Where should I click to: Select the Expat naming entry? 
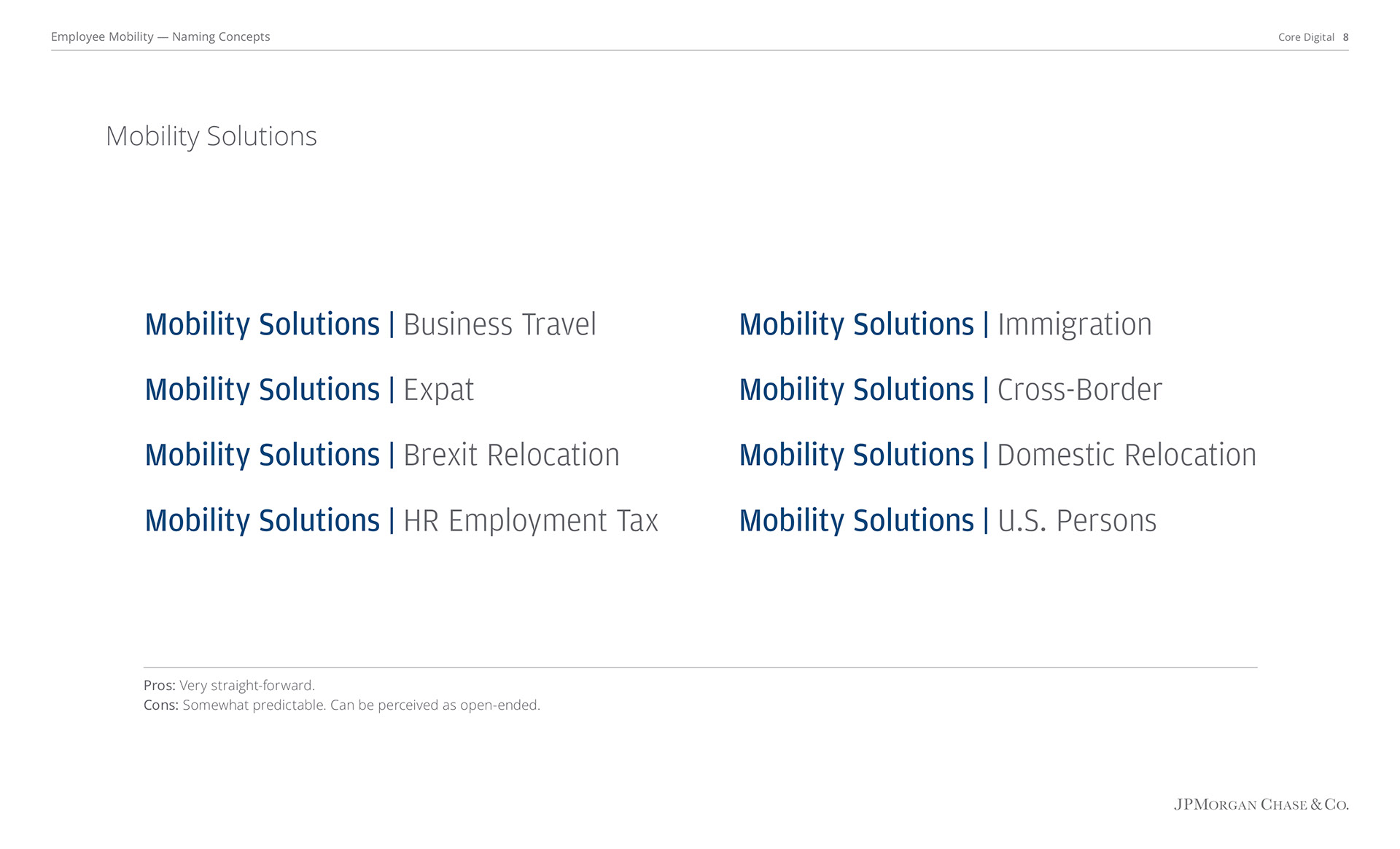click(x=309, y=391)
